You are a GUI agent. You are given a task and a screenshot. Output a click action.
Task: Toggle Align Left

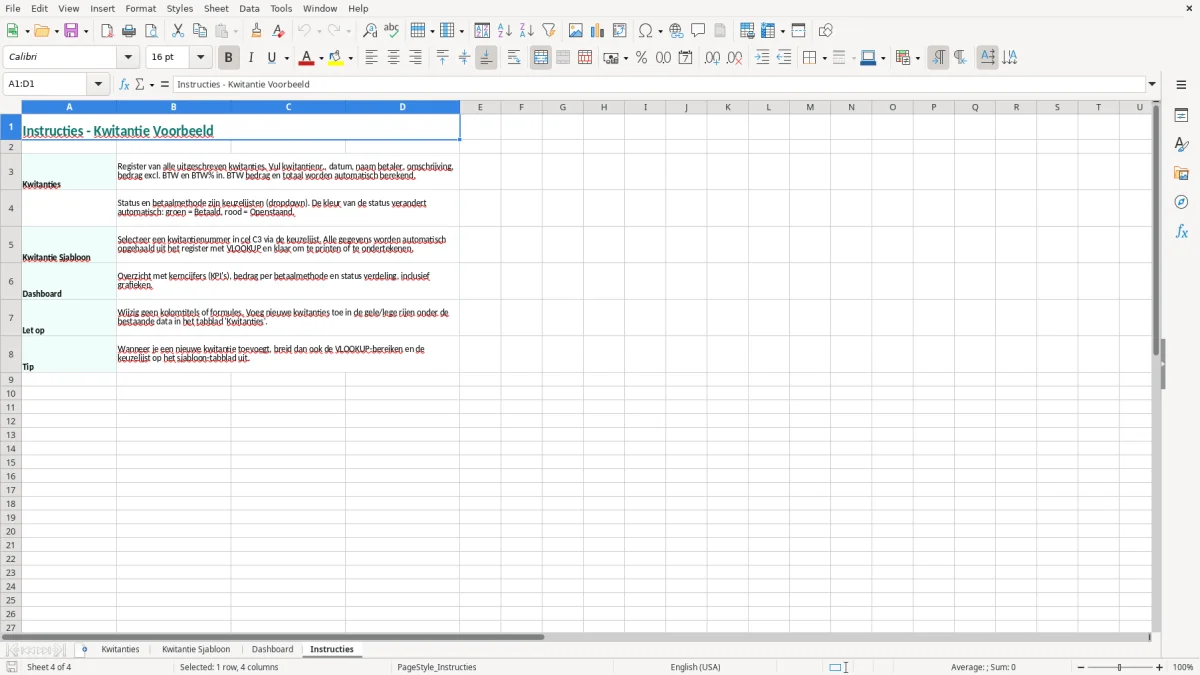click(371, 58)
